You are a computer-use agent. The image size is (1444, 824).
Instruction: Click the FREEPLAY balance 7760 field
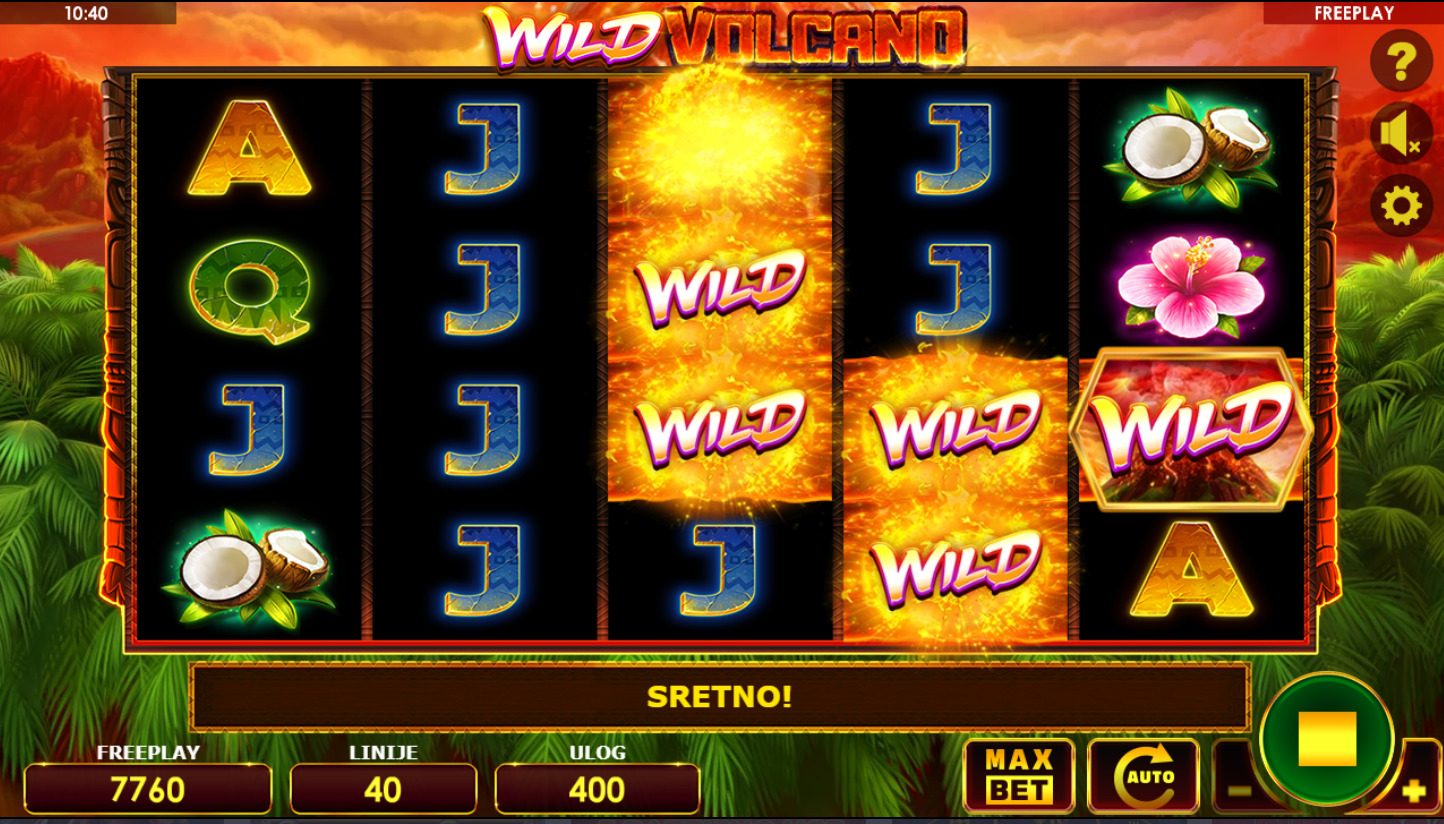click(x=148, y=789)
